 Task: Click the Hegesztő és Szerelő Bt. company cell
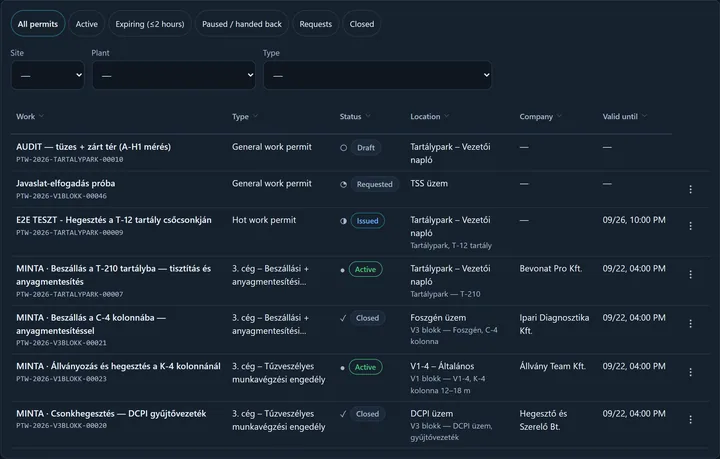pyautogui.click(x=543, y=420)
